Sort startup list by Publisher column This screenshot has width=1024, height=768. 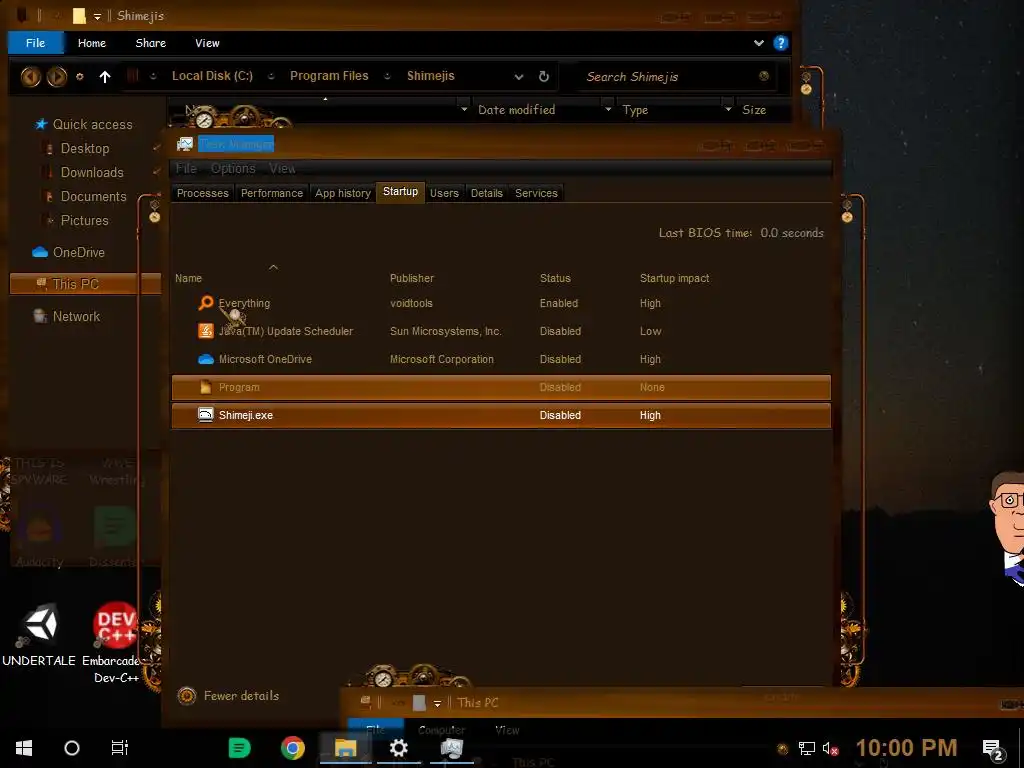pos(411,278)
